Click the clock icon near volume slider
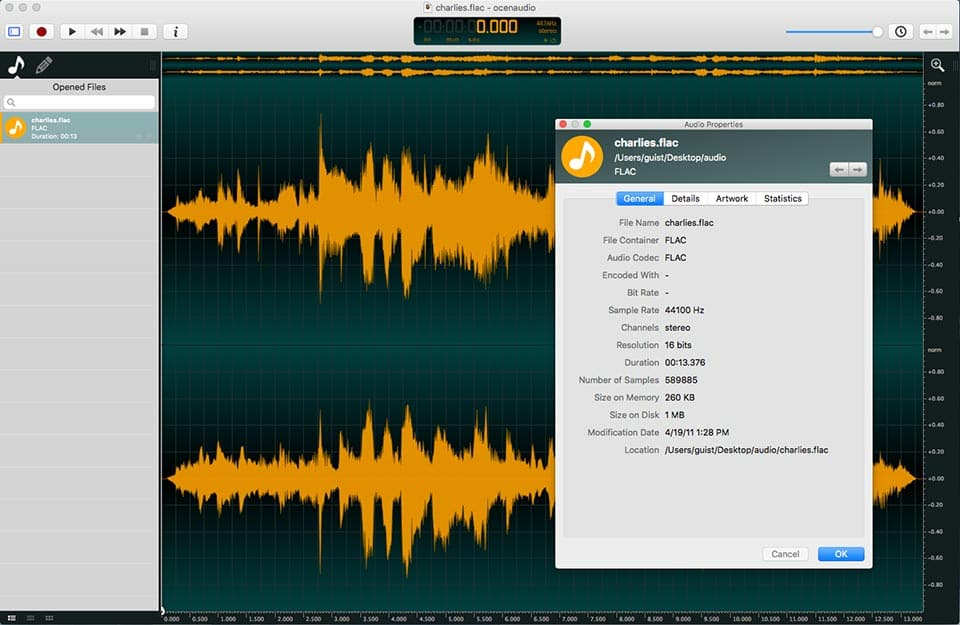The image size is (960, 625). point(900,31)
